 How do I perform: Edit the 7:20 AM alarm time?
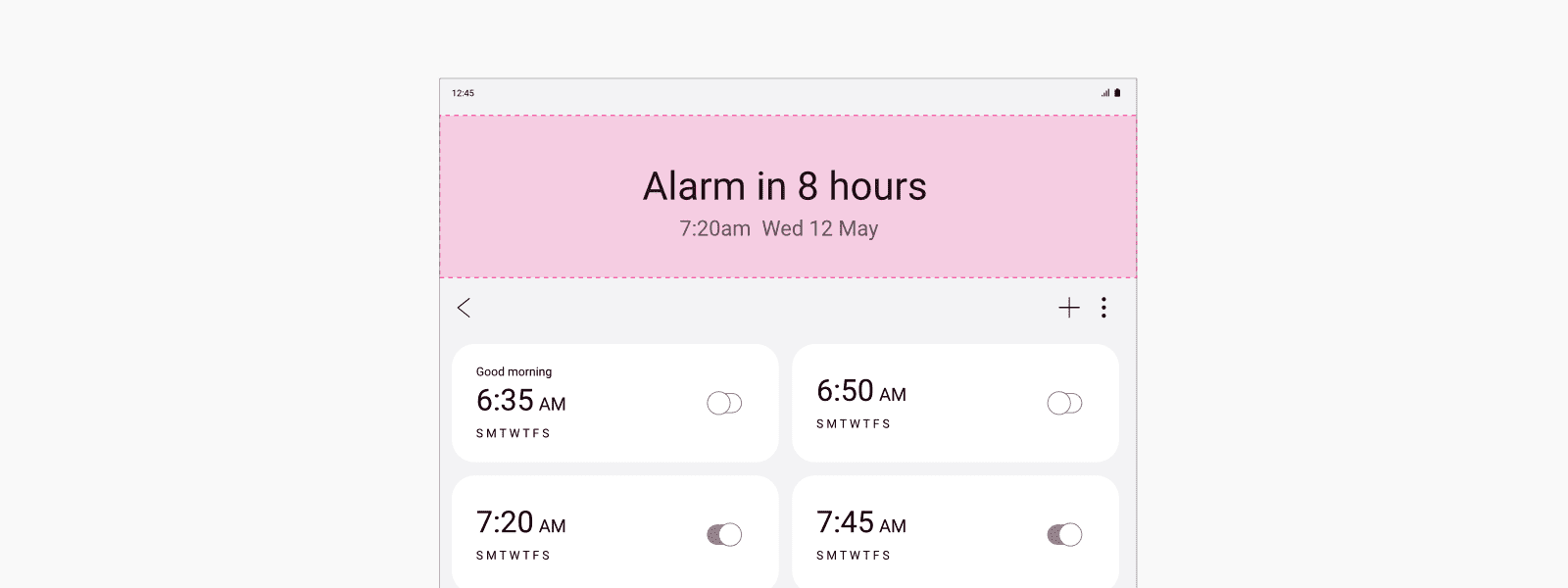(520, 522)
